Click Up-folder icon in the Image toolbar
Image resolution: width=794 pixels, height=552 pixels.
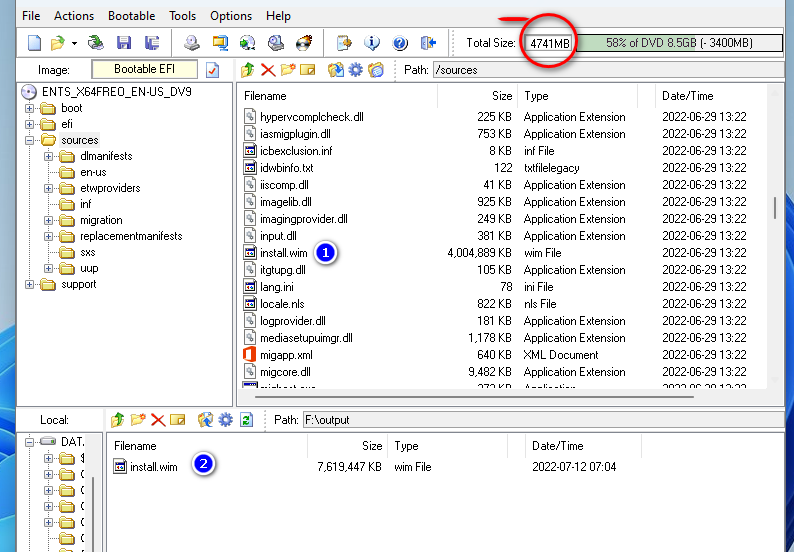click(x=248, y=70)
